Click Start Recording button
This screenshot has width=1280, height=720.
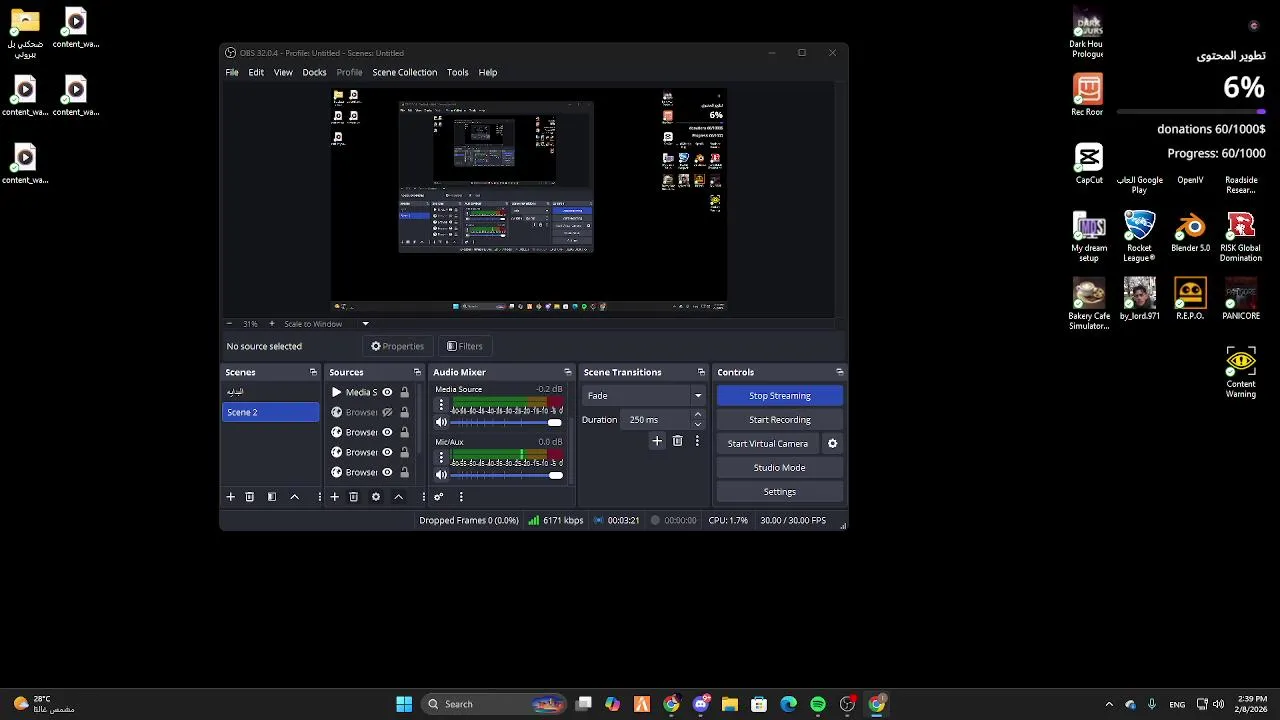coord(780,420)
